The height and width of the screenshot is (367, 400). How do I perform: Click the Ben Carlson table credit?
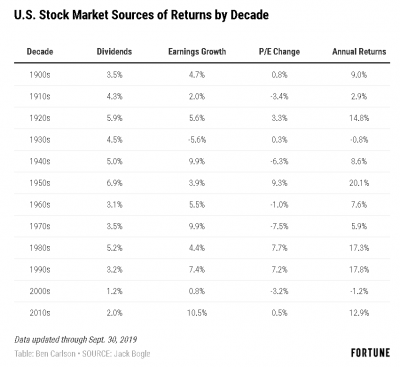point(45,354)
